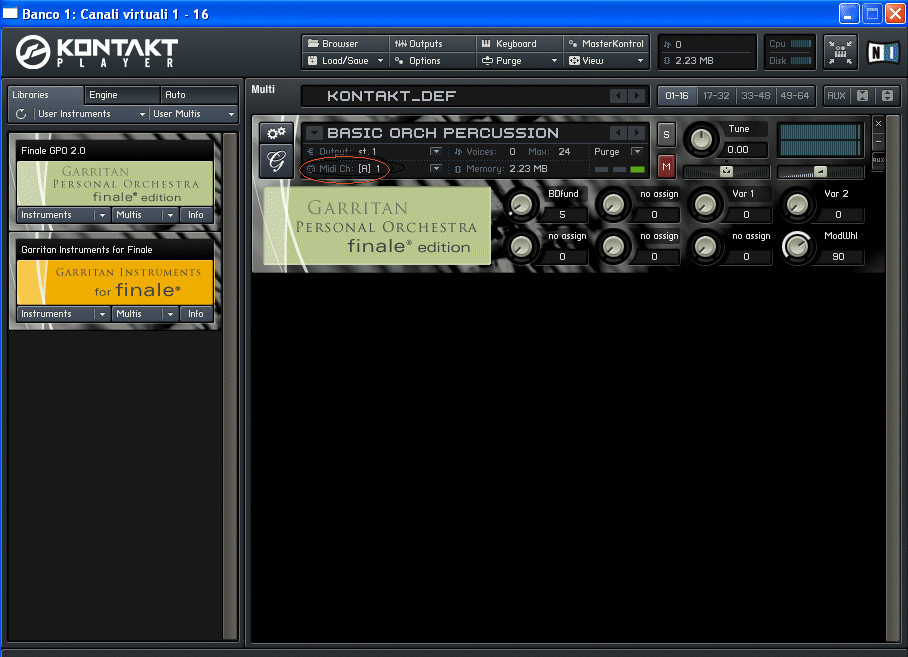The height and width of the screenshot is (657, 908).
Task: Click the minimized view keyboard icon
Action: (840, 52)
